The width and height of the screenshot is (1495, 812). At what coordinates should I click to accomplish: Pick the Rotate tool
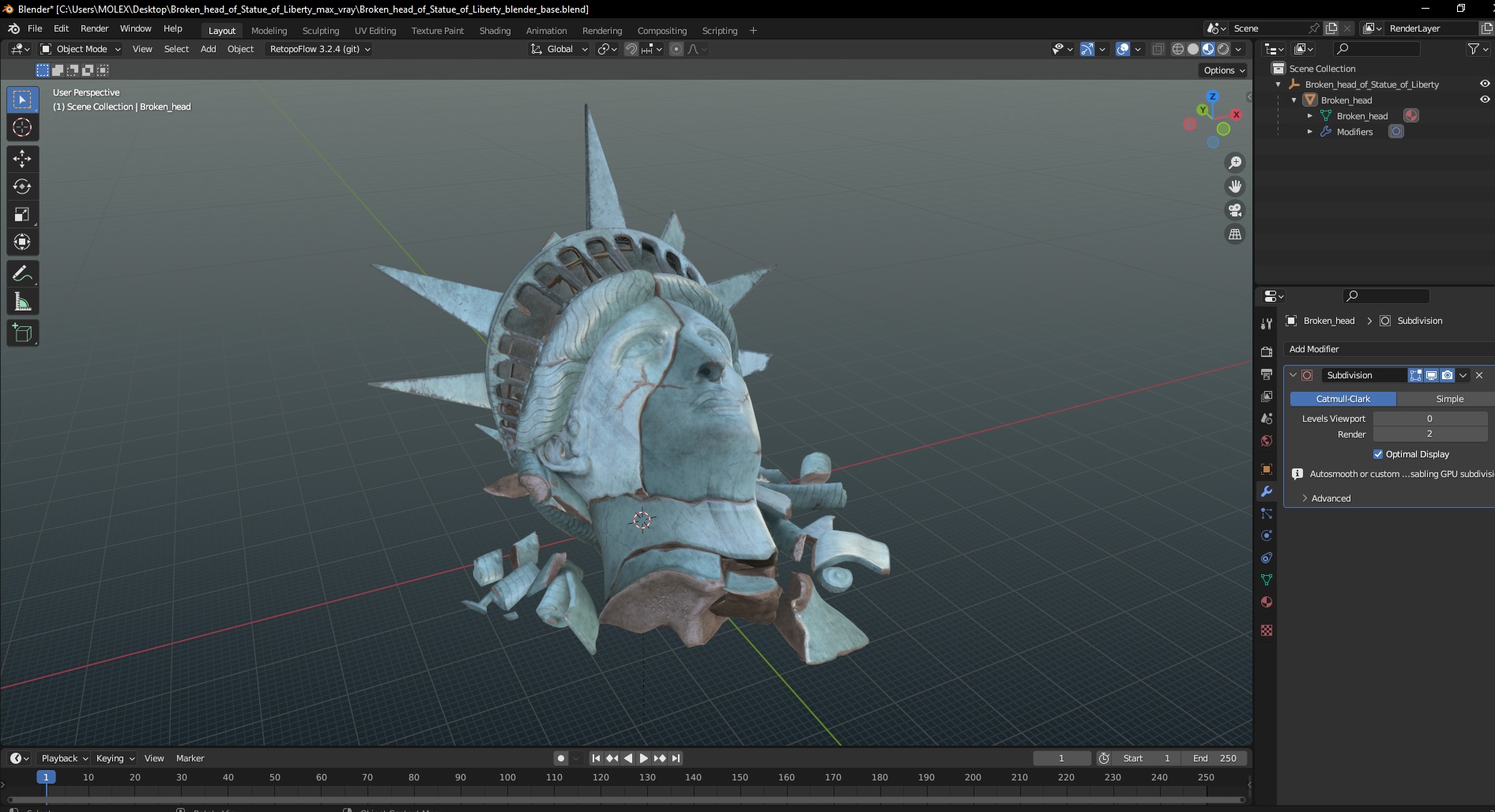coord(22,186)
